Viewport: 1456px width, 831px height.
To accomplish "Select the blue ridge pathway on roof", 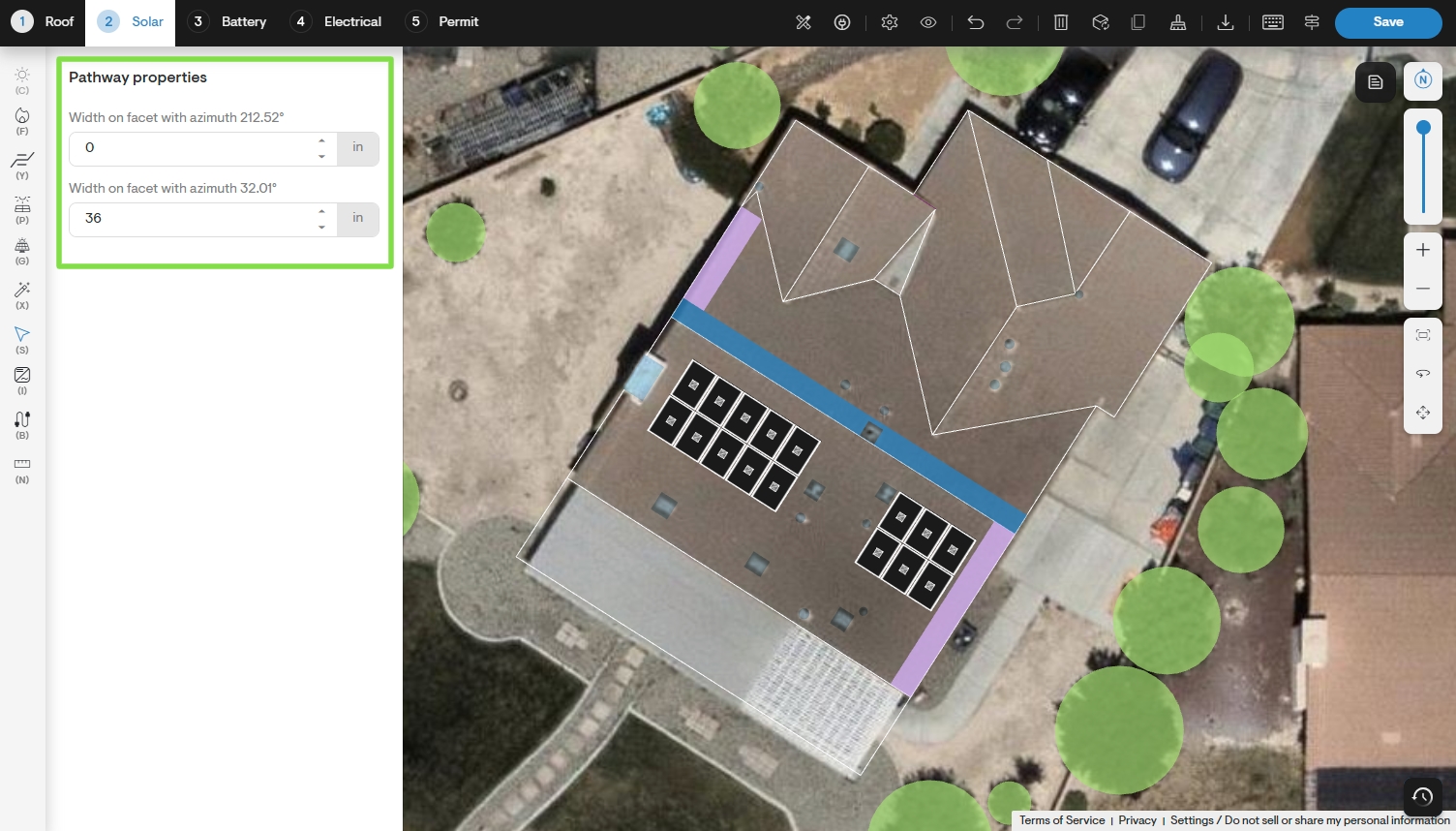I will (x=850, y=416).
